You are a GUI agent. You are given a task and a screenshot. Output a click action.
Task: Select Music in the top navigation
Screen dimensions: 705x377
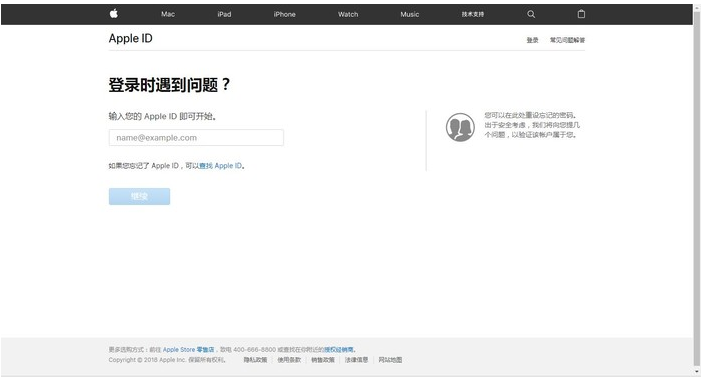tap(410, 14)
